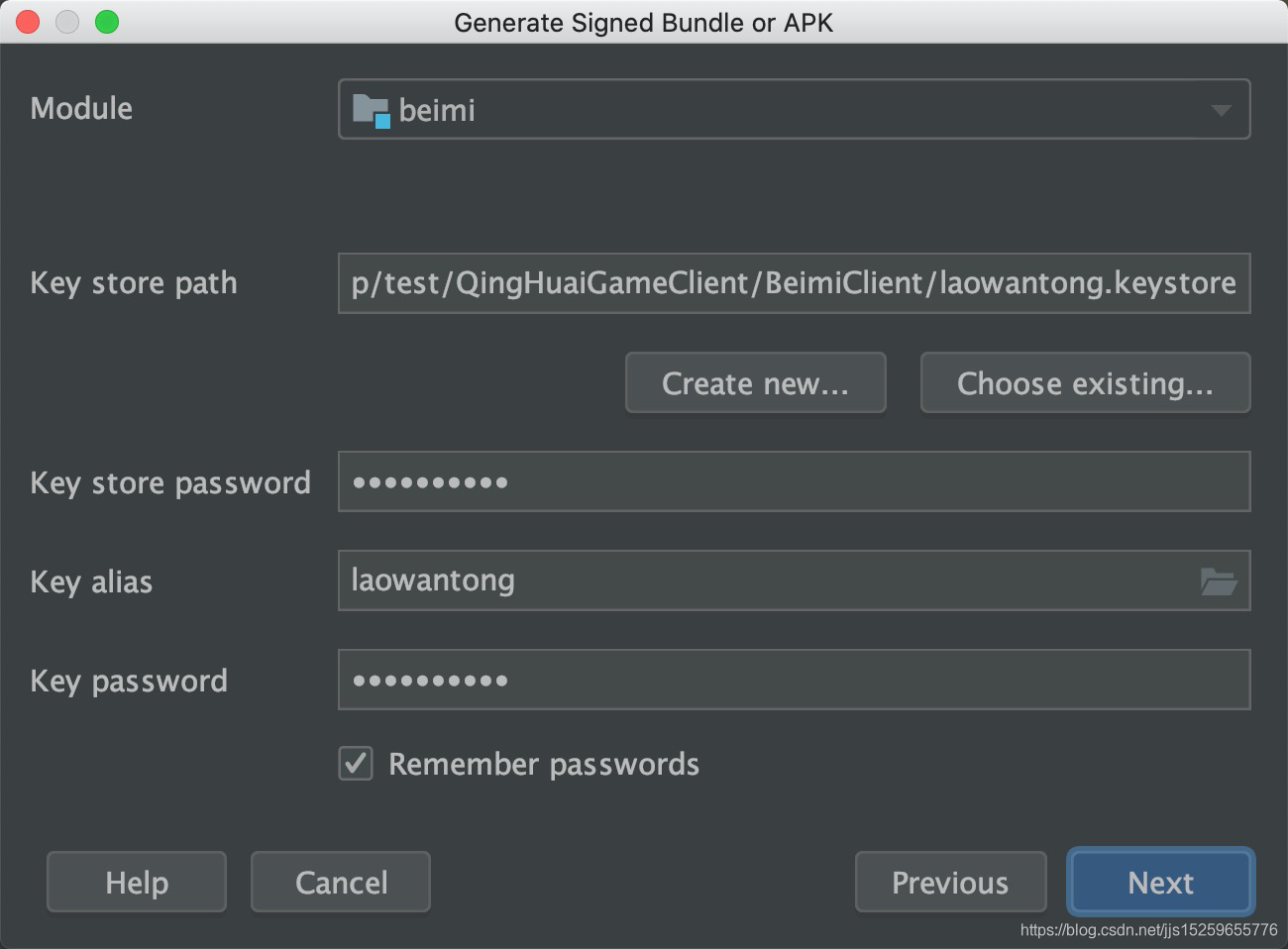Click the beimi module folder icon
Image resolution: width=1288 pixels, height=949 pixels.
tap(372, 110)
